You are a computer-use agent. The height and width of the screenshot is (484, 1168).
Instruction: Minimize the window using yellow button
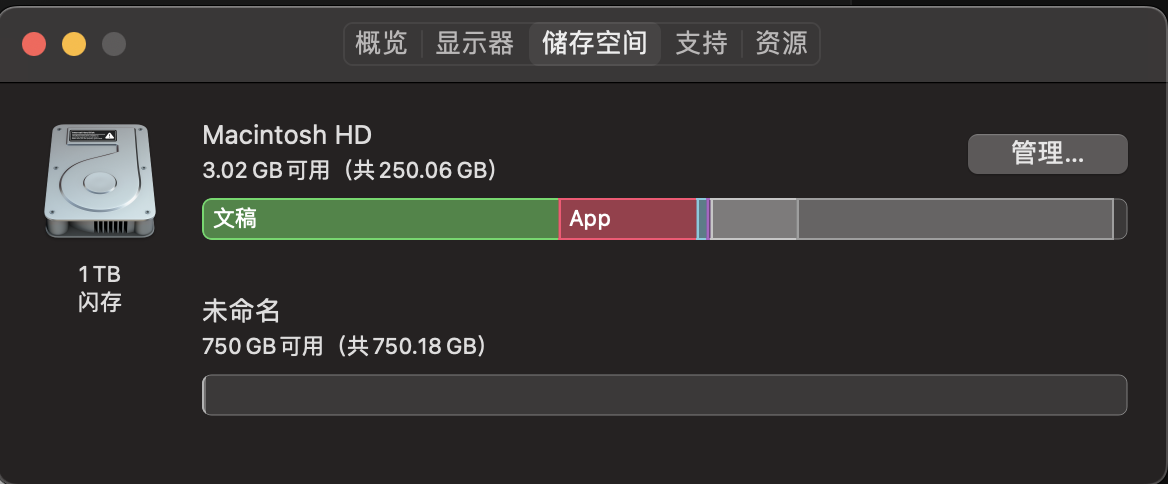click(74, 44)
